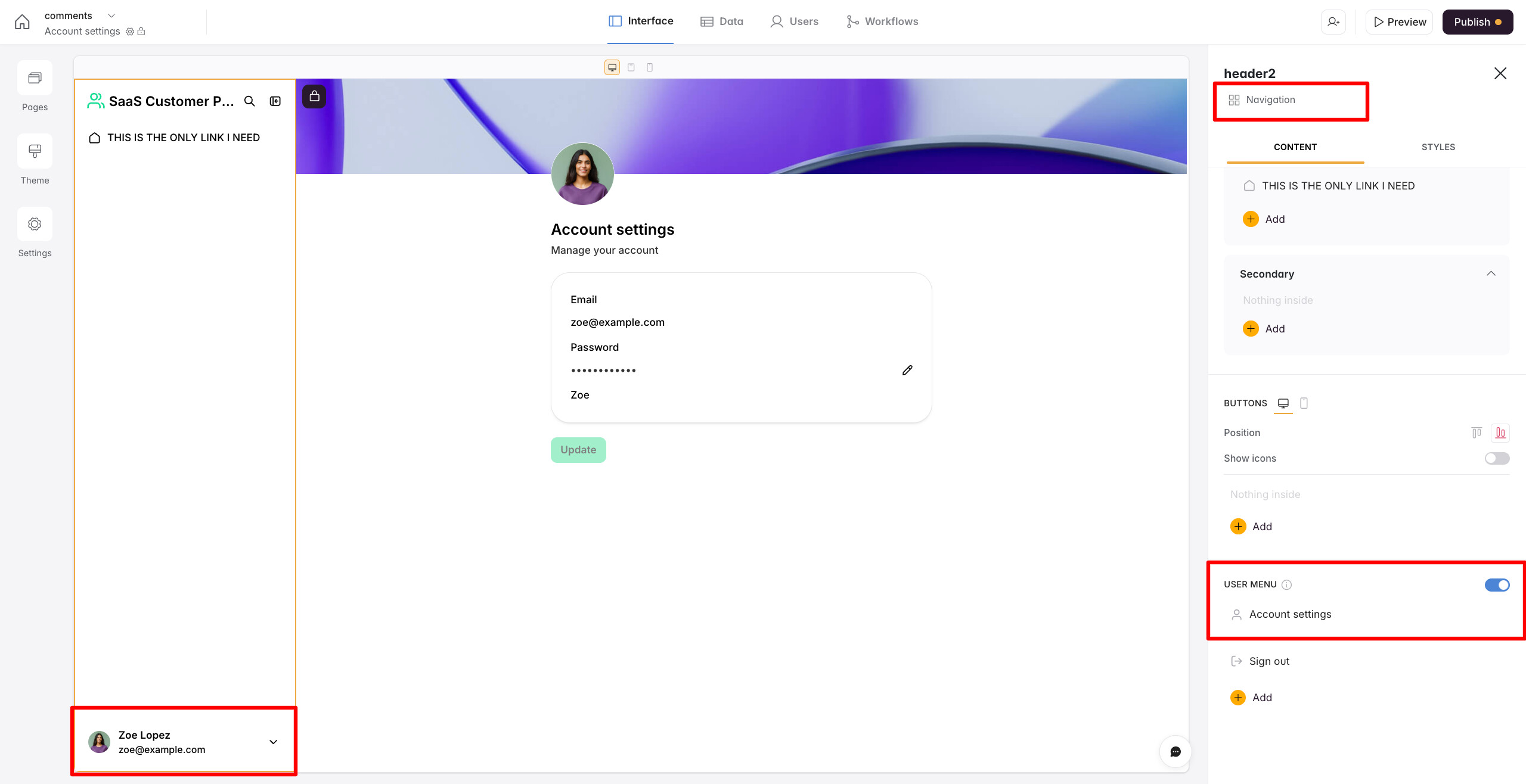Click the password edit pencil icon
This screenshot has width=1526, height=784.
pos(907,371)
